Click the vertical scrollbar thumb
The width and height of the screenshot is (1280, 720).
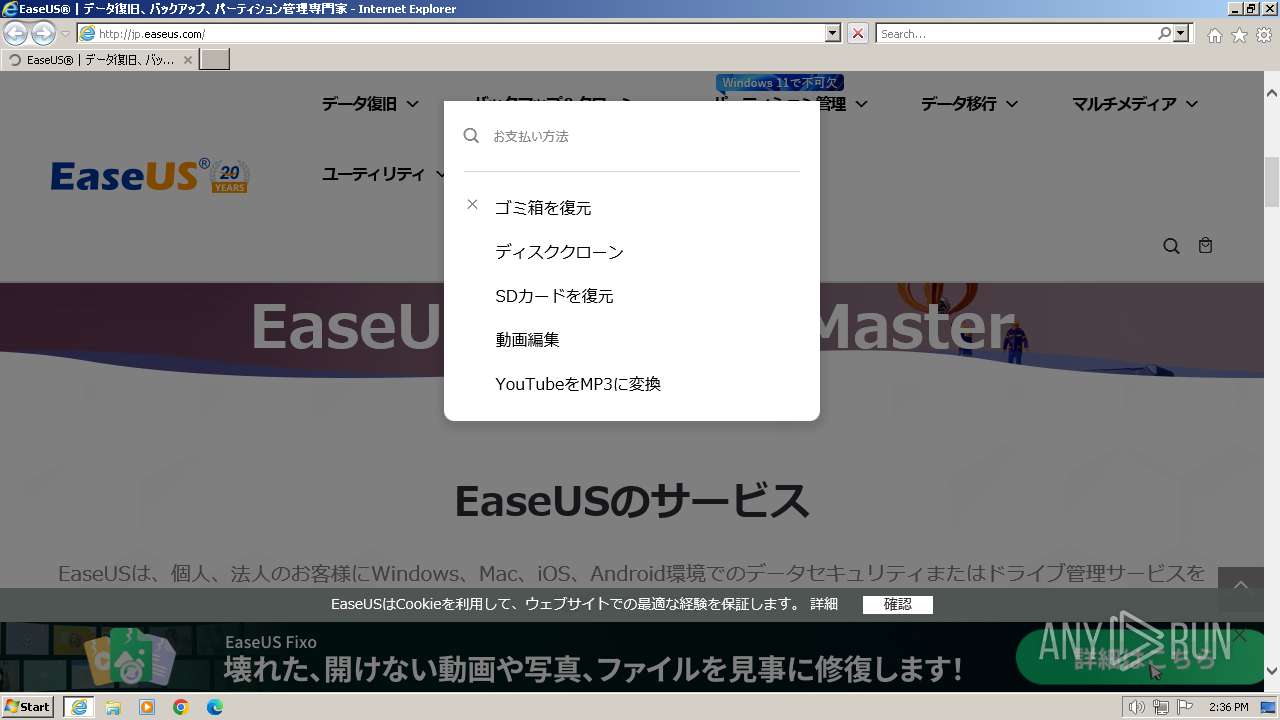tap(1272, 181)
